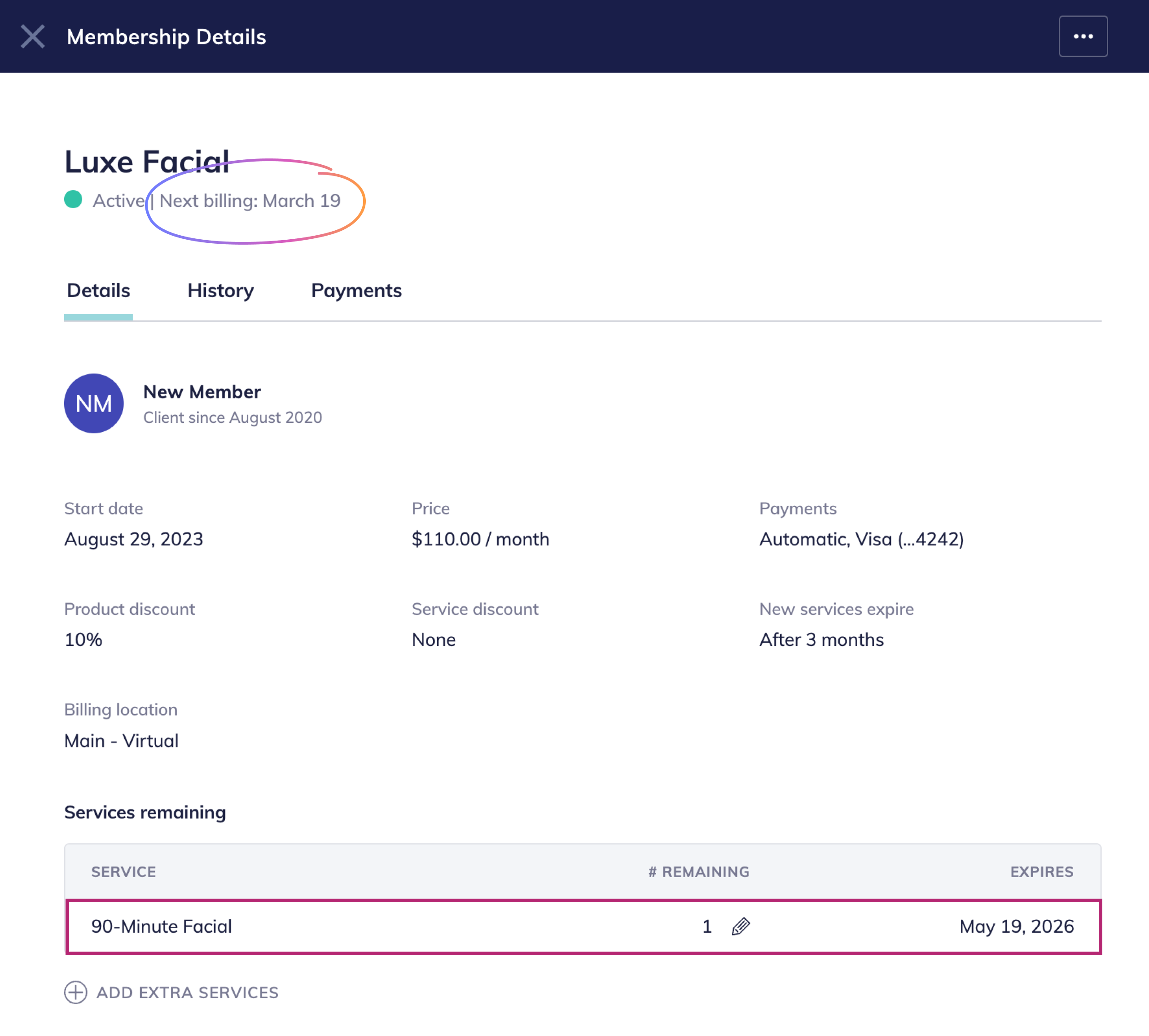This screenshot has width=1149, height=1036.
Task: Click the $110.00 / month price value
Action: coord(480,539)
